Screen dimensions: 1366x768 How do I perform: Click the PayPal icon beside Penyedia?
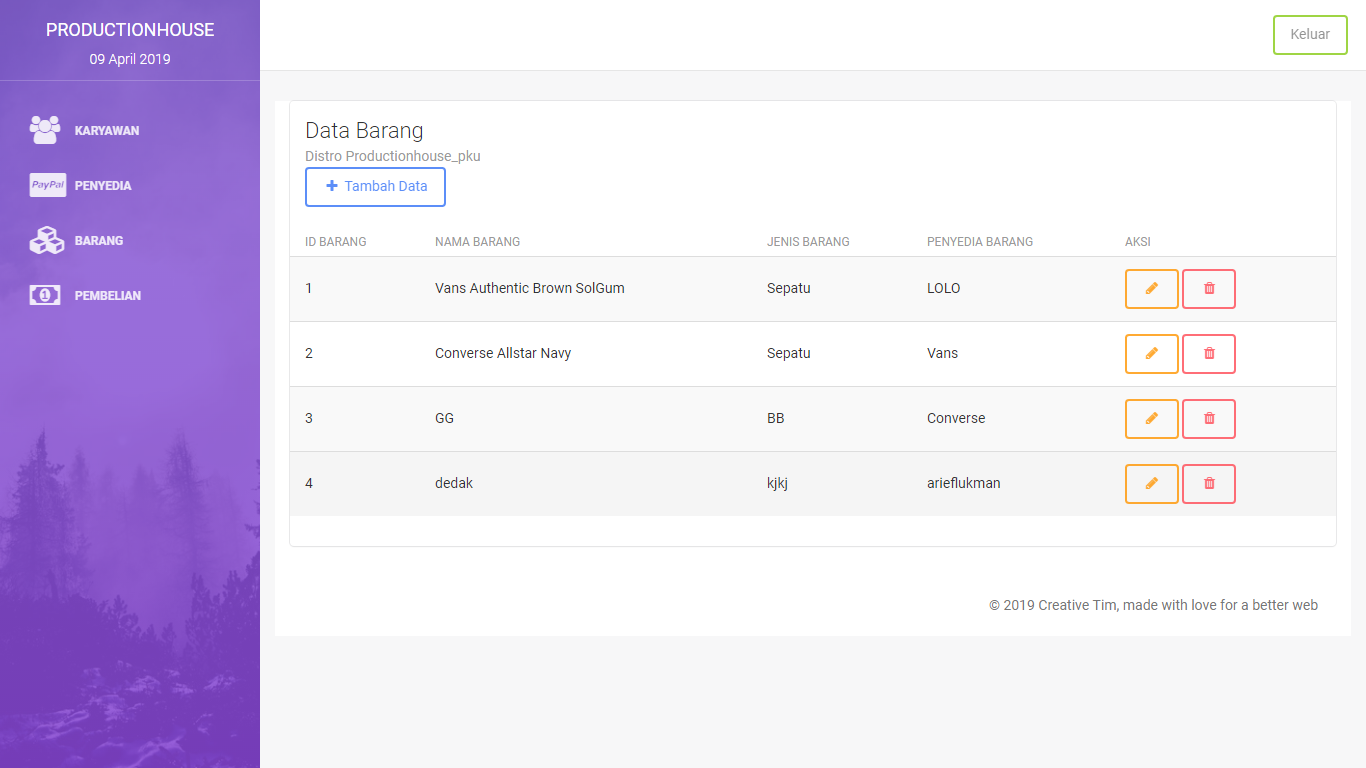click(x=47, y=185)
